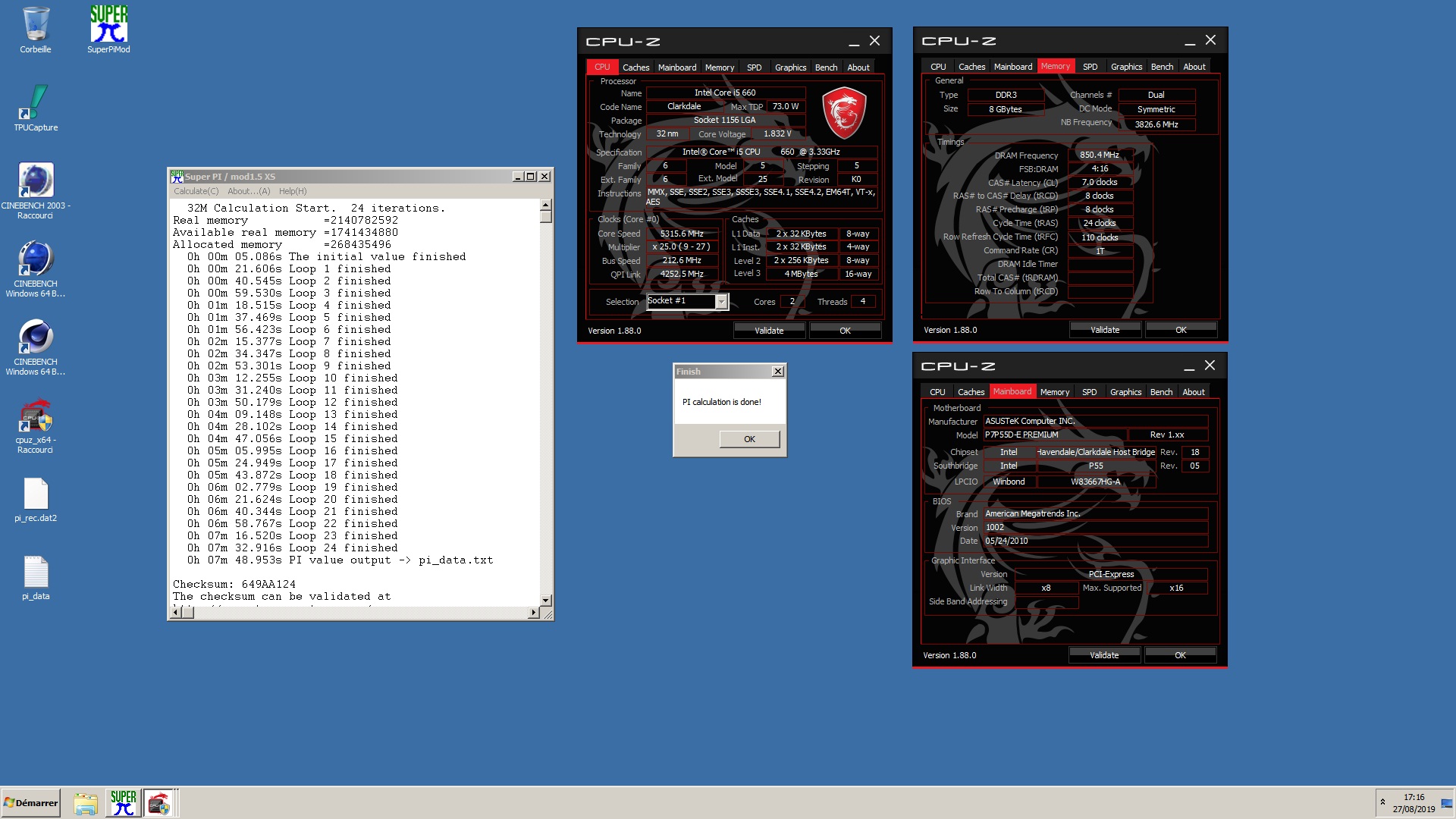Click Validate in the CPU tab window
Screen dimensions: 1456x819
pos(769,331)
